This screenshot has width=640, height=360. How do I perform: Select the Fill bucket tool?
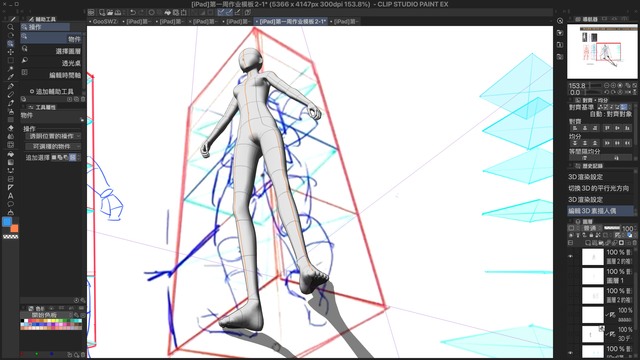[11, 153]
